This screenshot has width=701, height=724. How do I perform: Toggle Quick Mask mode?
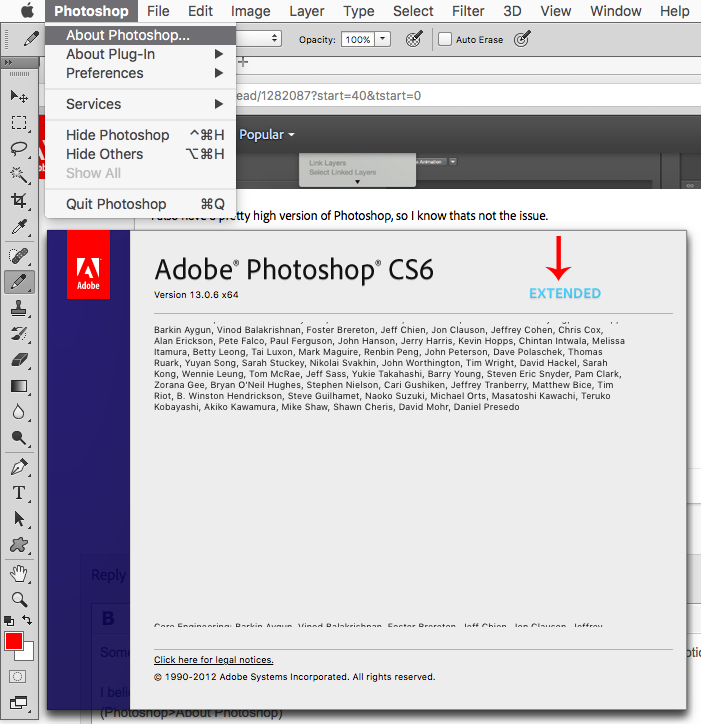(18, 676)
